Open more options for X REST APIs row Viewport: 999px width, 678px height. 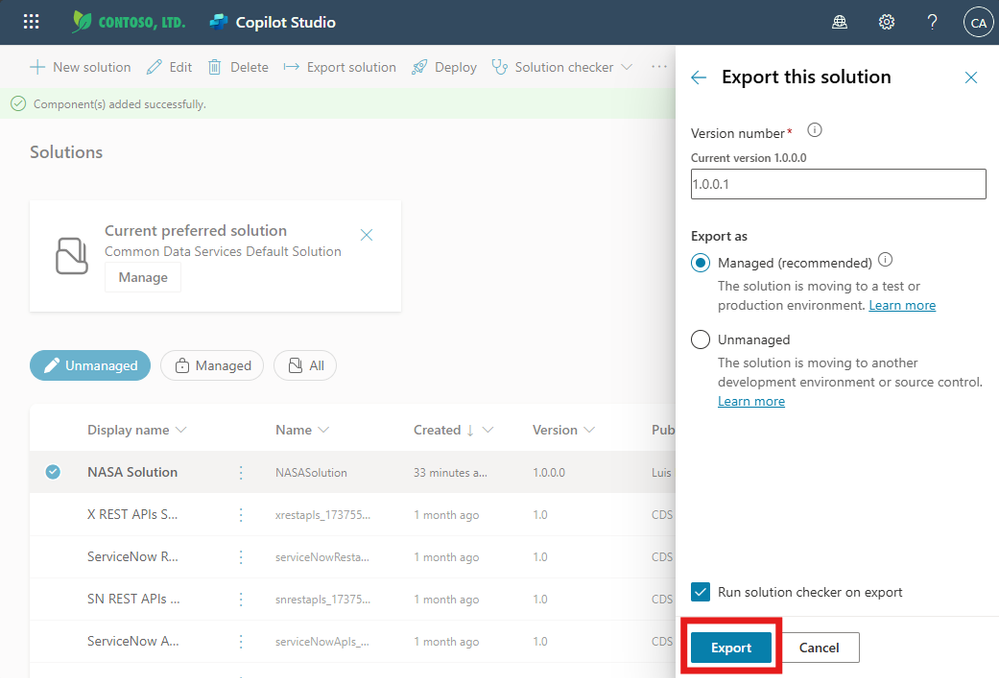coord(241,515)
